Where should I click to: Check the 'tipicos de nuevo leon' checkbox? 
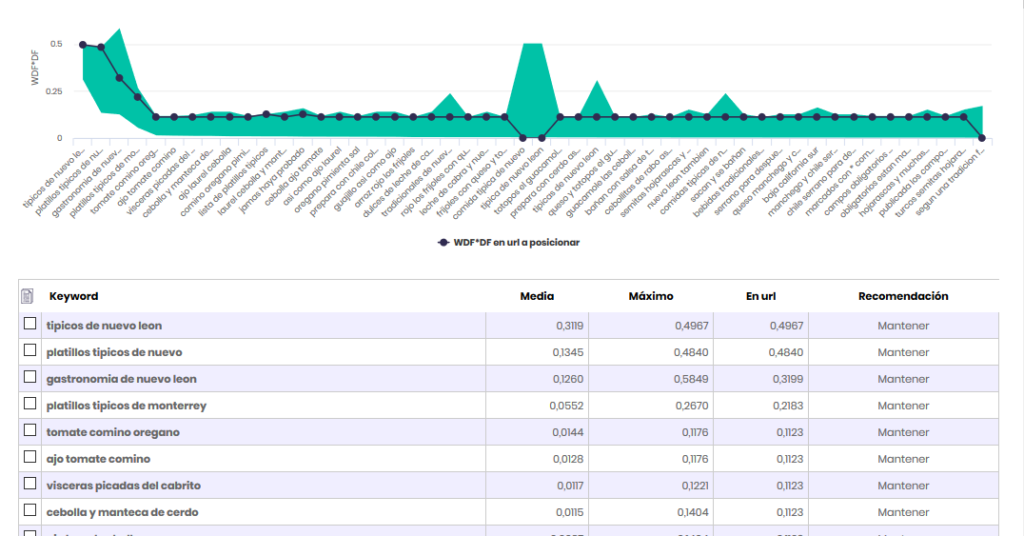pyautogui.click(x=30, y=325)
